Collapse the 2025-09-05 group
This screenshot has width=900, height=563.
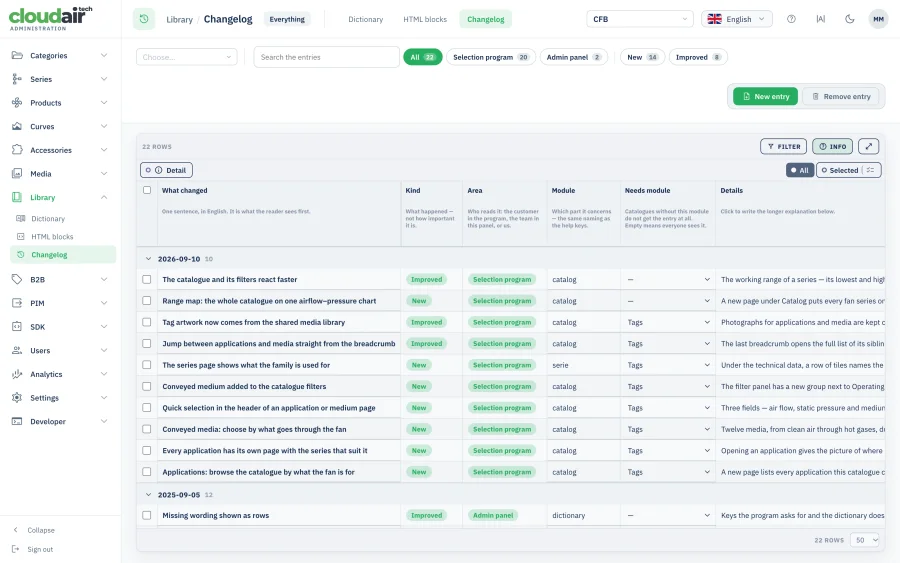148,495
